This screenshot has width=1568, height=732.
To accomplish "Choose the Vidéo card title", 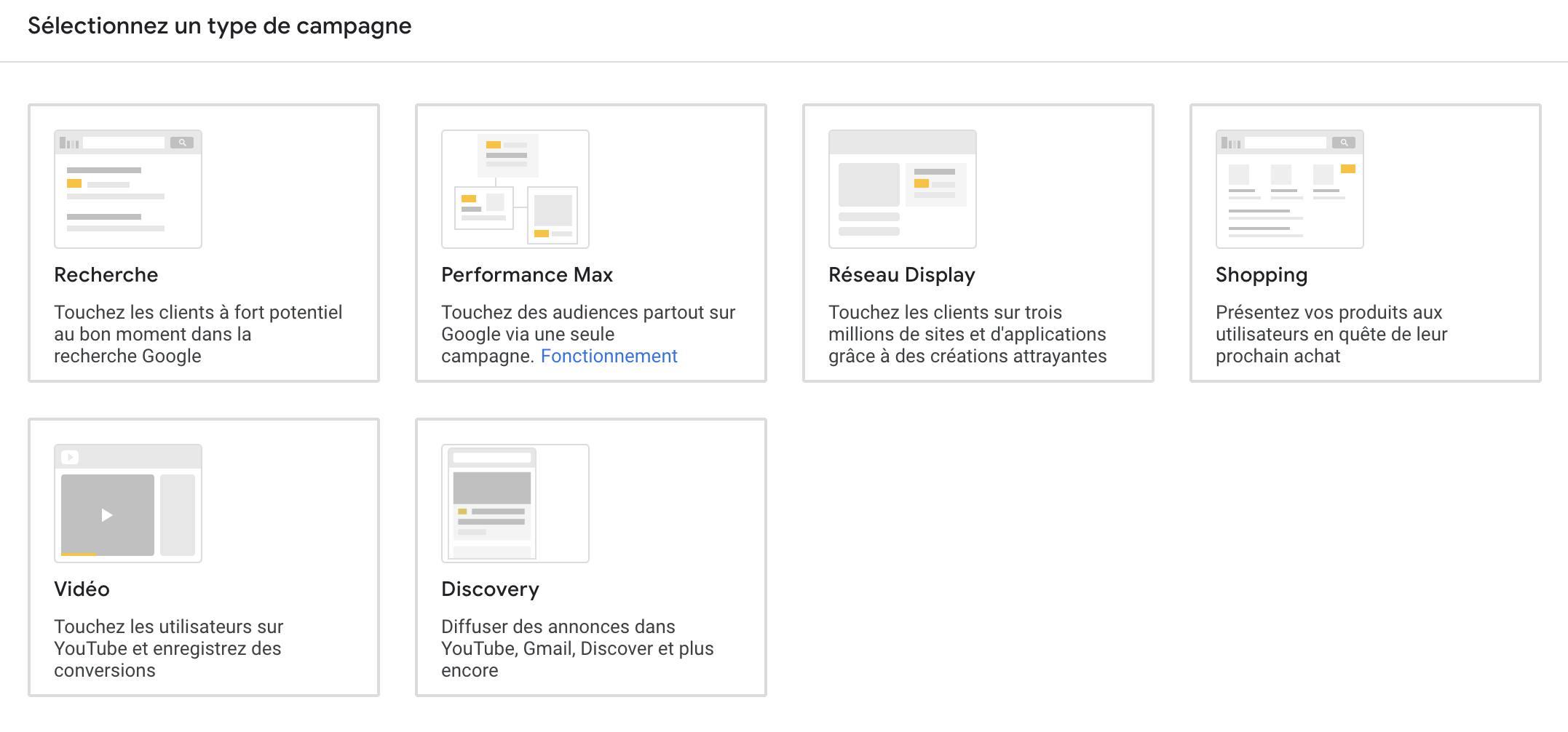I will click(82, 589).
